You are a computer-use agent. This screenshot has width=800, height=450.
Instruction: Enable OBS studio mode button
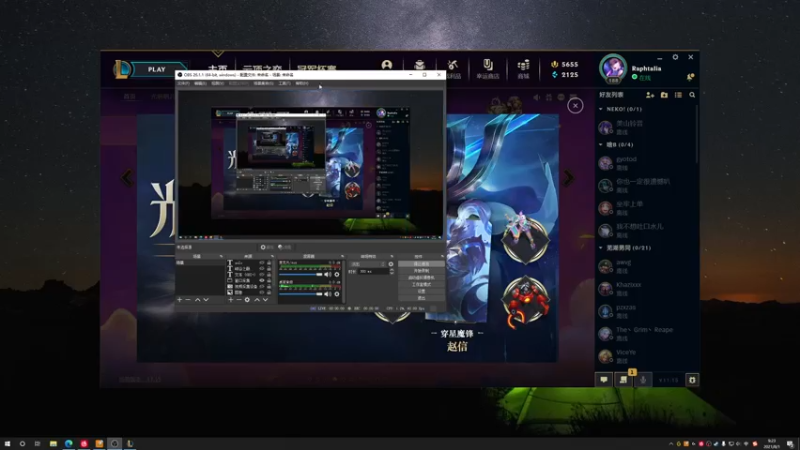click(x=421, y=284)
